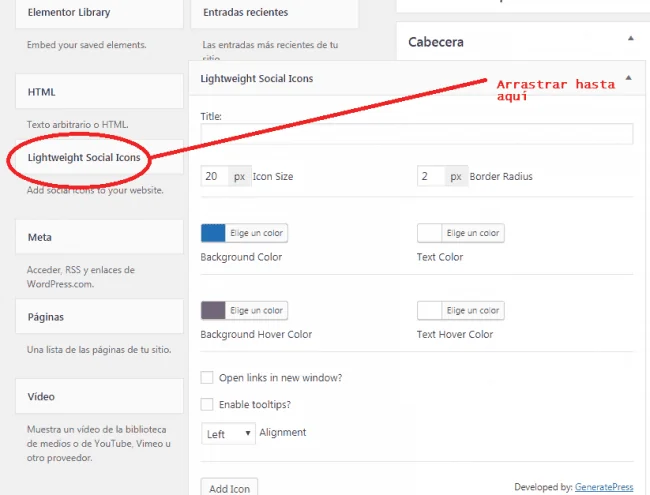Select the HTML widget
Viewport: 650px width, 495px height.
[x=99, y=92]
